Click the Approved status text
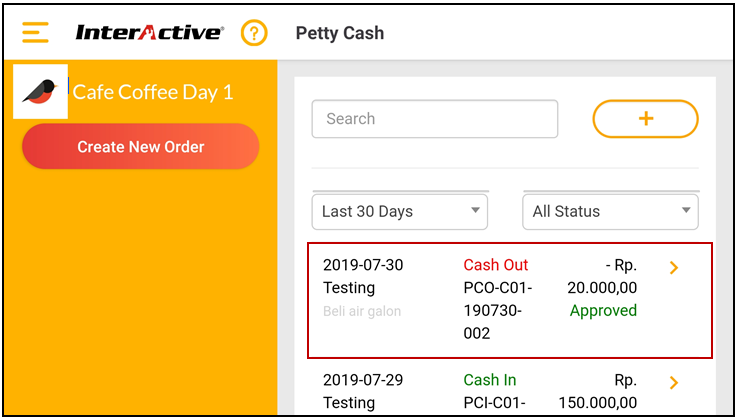 [x=603, y=311]
